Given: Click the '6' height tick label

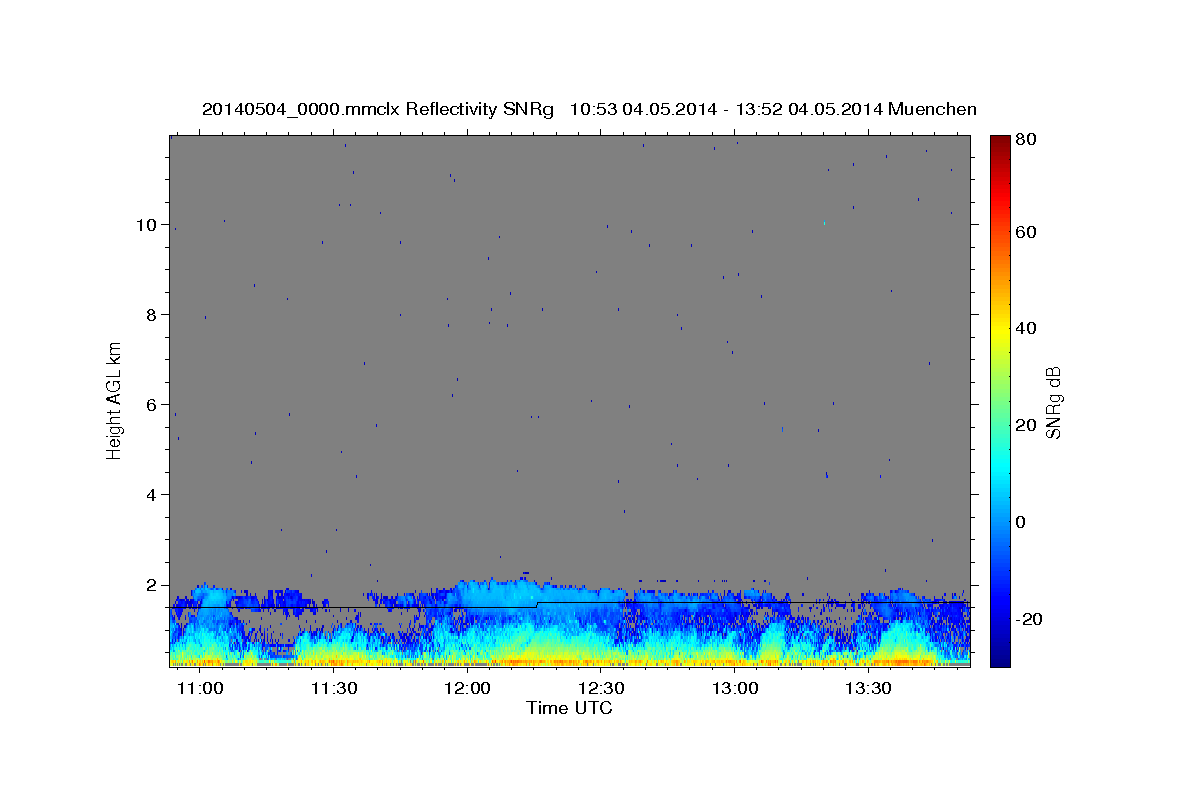Looking at the screenshot, I should click(151, 404).
